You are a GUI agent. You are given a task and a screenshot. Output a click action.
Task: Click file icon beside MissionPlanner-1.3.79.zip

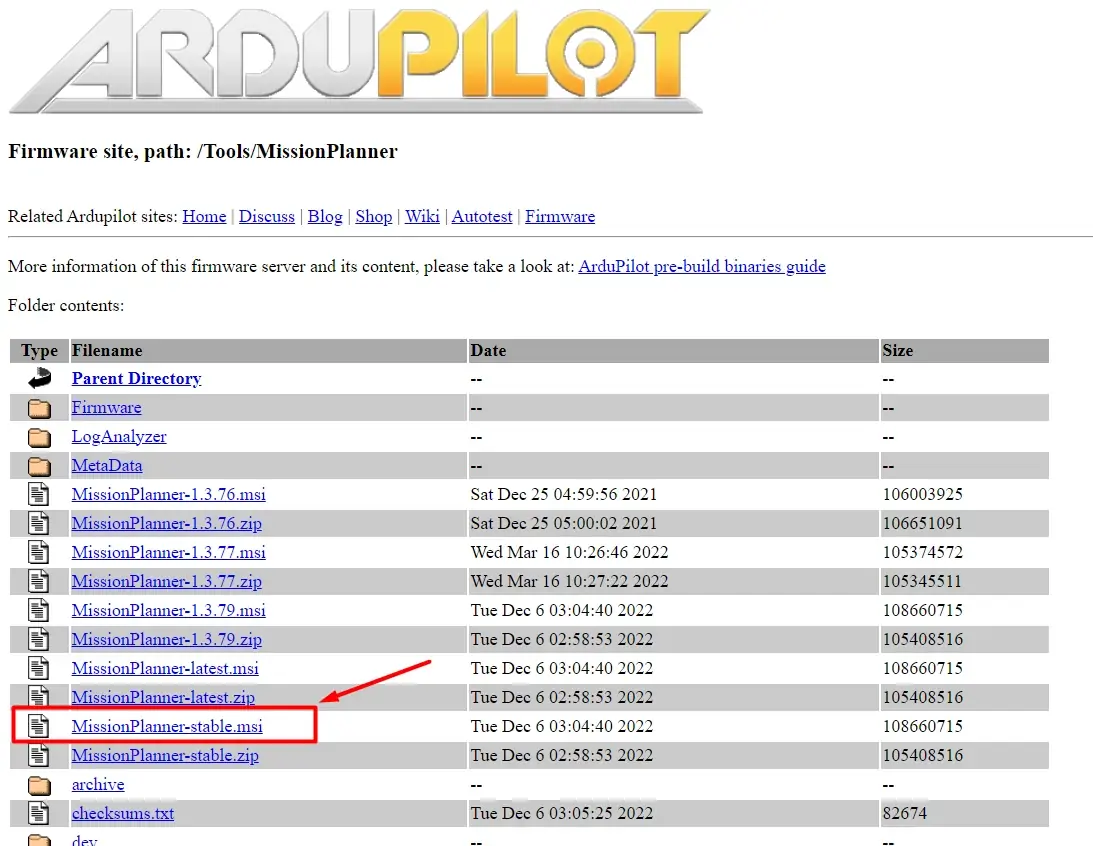tap(38, 639)
